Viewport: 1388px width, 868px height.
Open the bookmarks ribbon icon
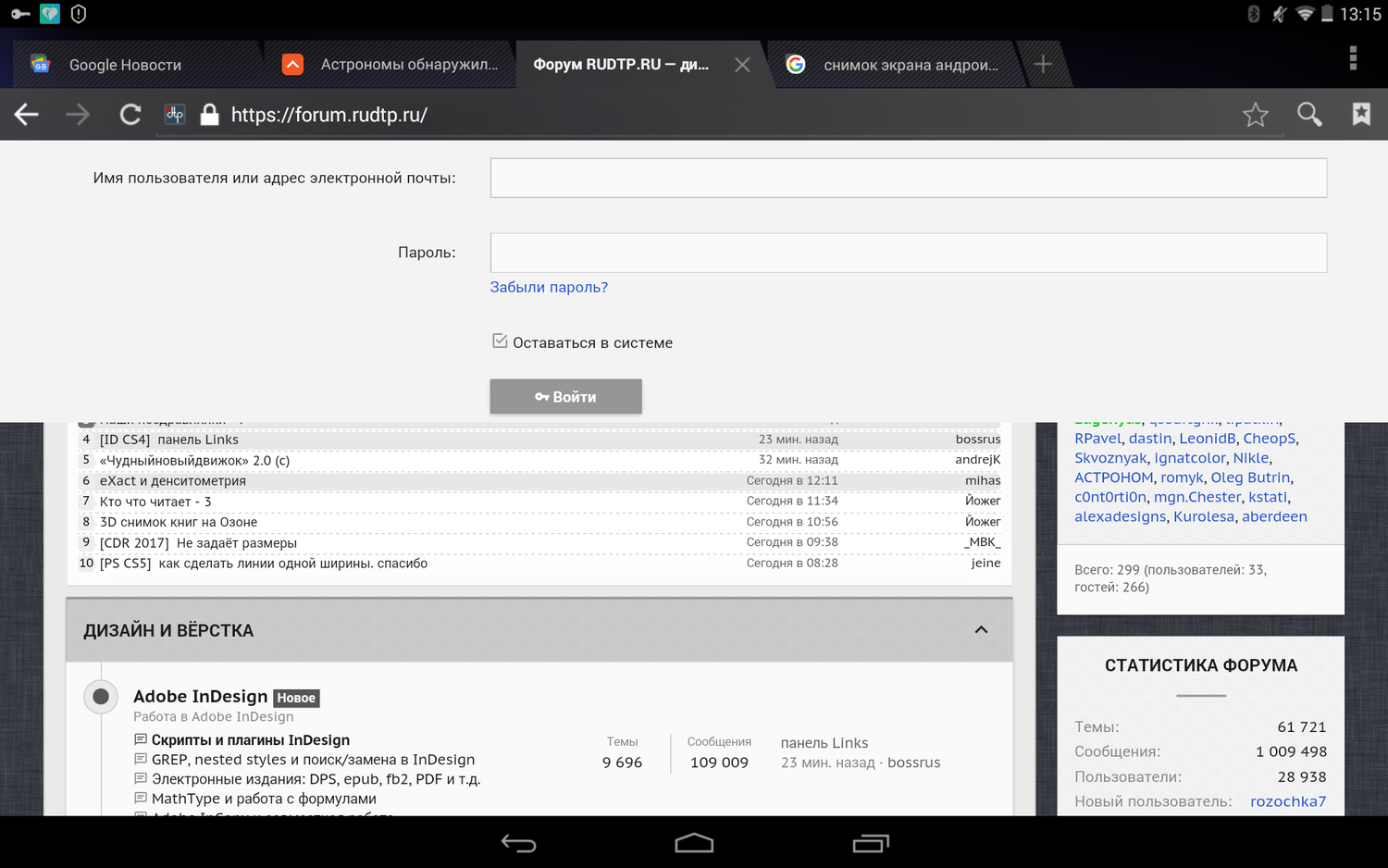pos(1361,114)
